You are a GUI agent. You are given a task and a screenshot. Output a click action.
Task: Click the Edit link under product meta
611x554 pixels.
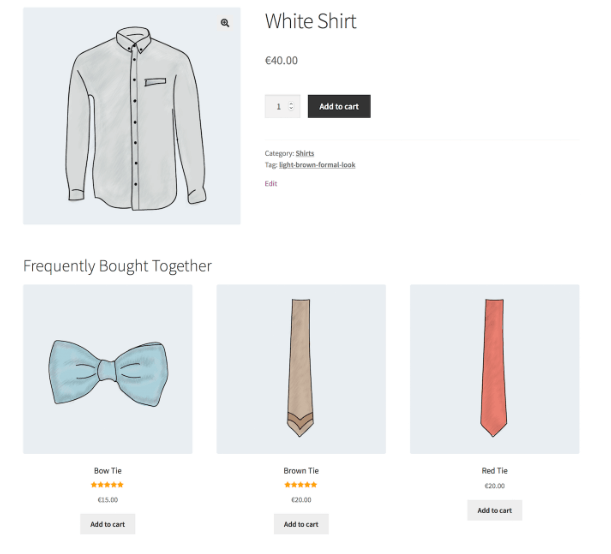[271, 184]
